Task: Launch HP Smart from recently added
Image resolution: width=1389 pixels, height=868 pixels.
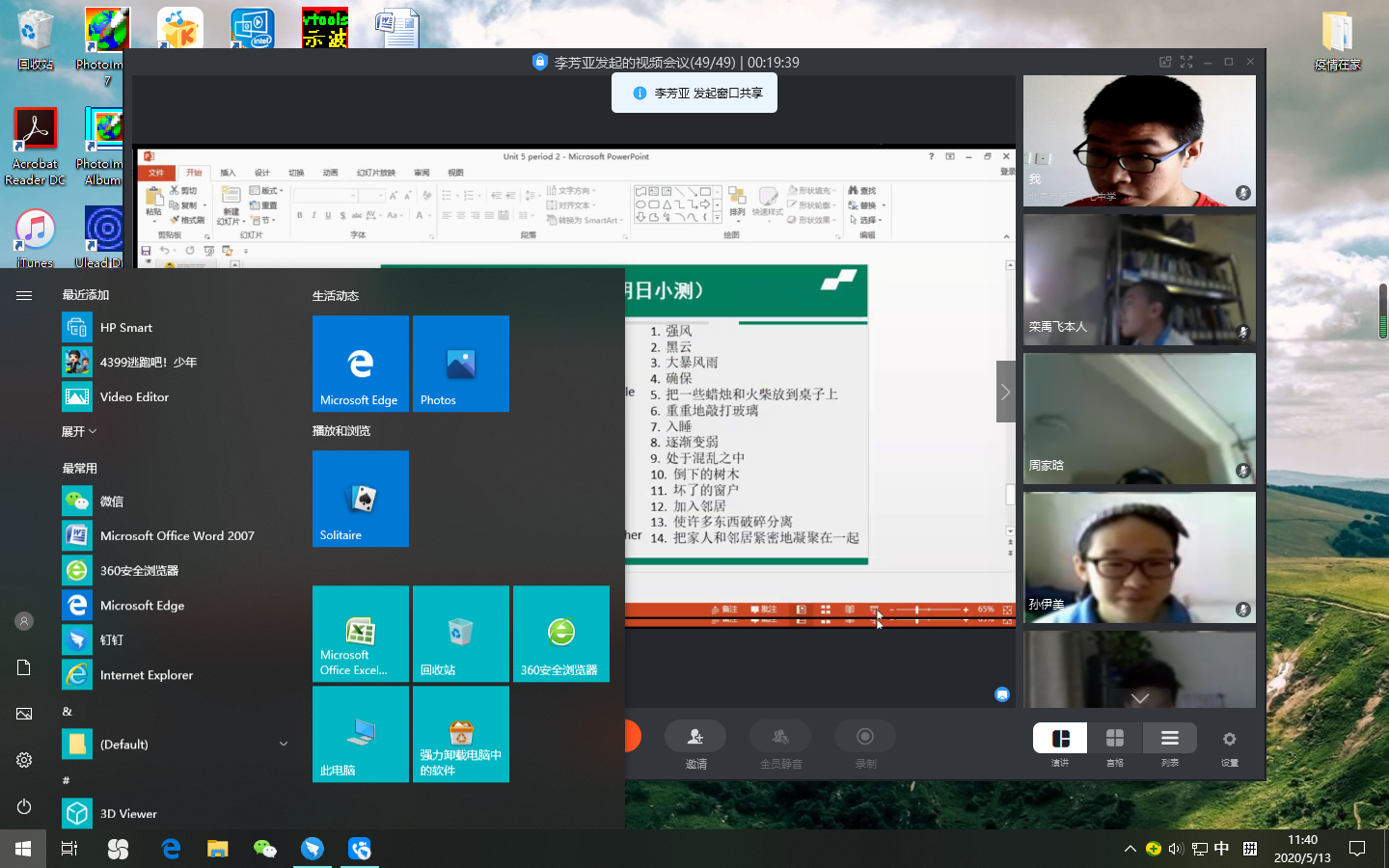Action: (x=176, y=328)
